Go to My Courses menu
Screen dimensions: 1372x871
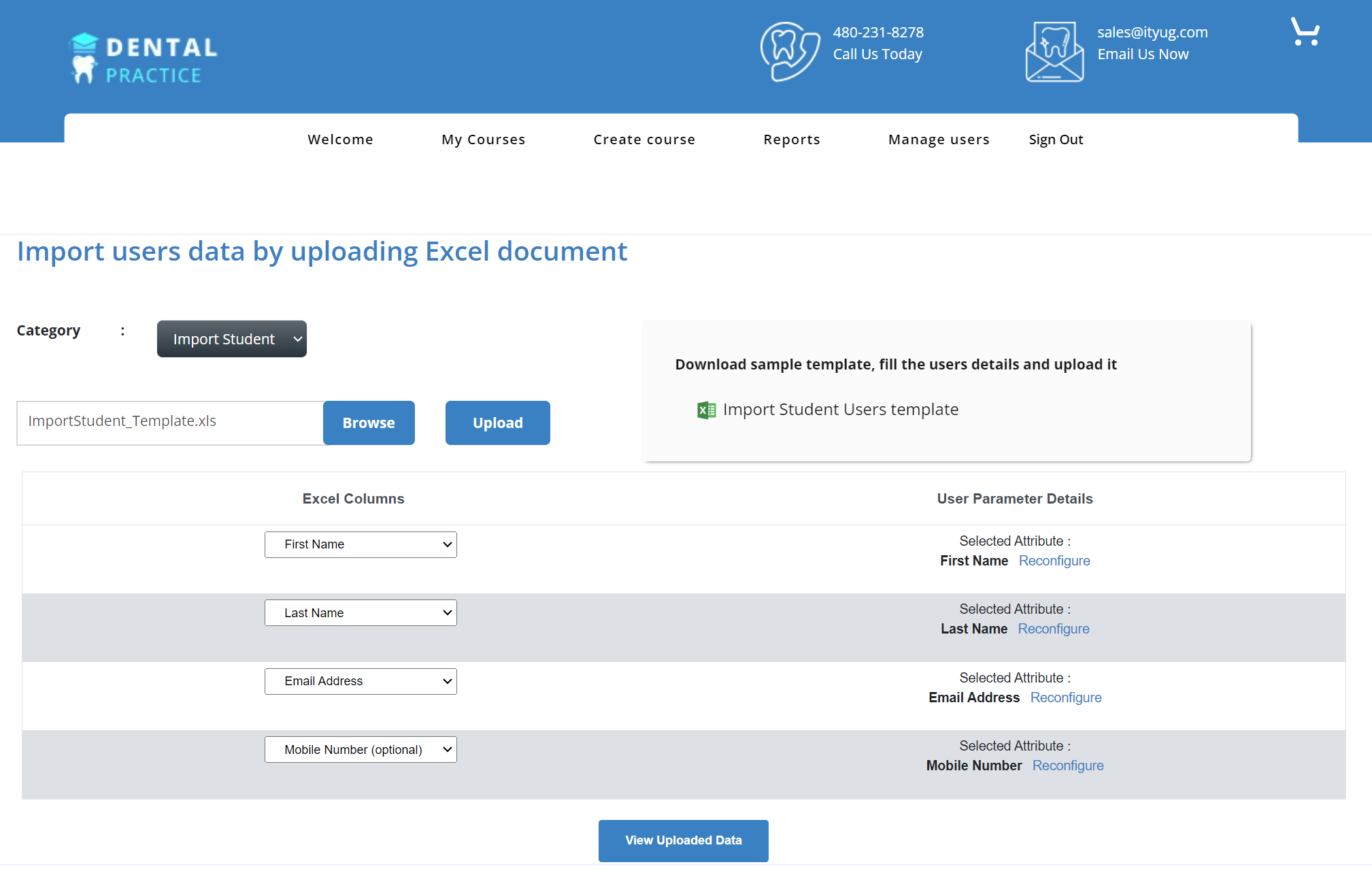tap(483, 139)
